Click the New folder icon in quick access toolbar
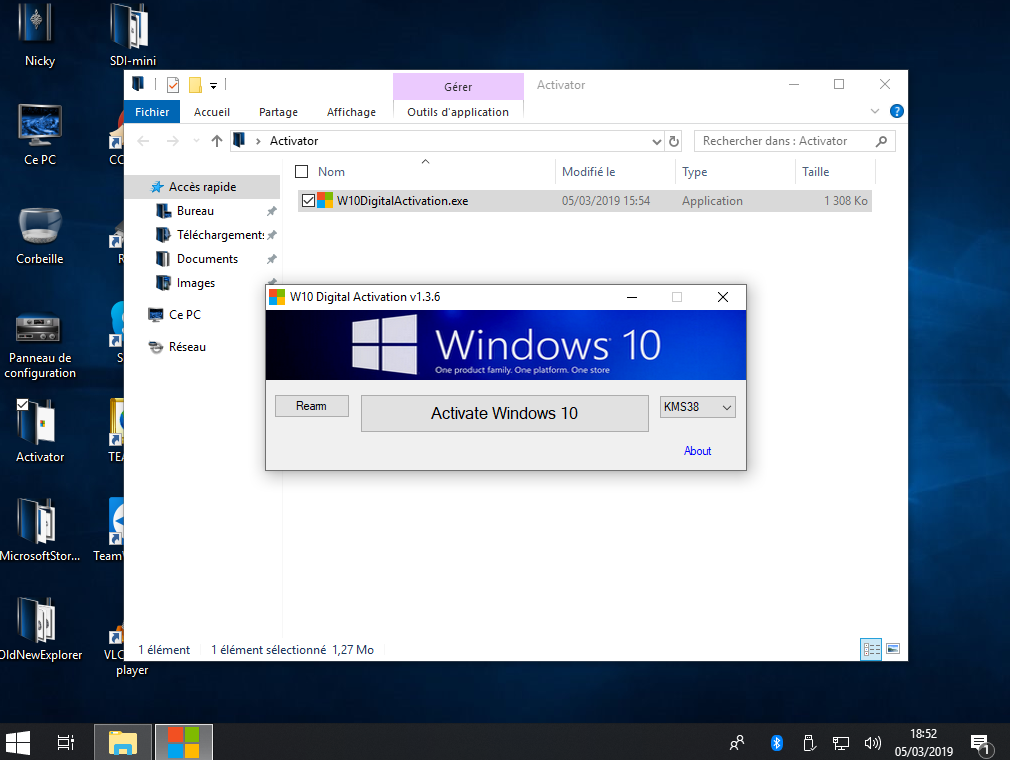 coord(195,85)
